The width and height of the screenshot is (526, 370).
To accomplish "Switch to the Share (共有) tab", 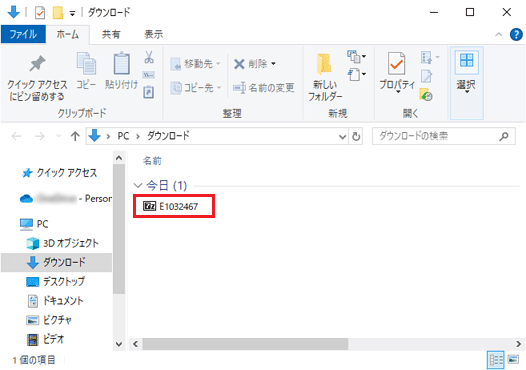I will pos(111,34).
